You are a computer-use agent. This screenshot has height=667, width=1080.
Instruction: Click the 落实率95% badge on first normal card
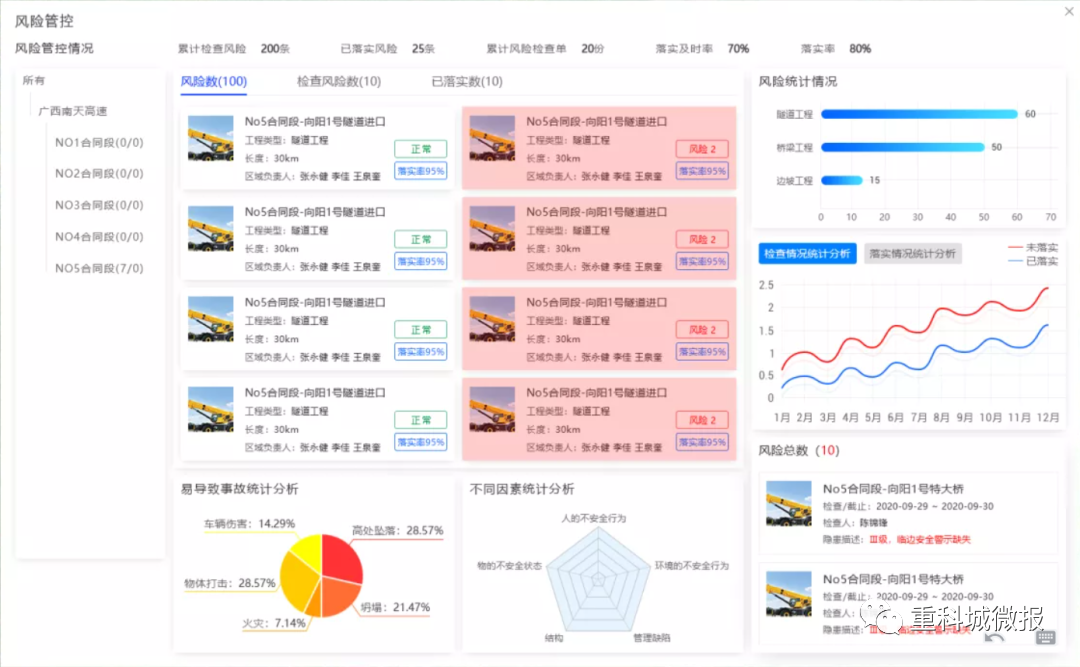[x=420, y=170]
